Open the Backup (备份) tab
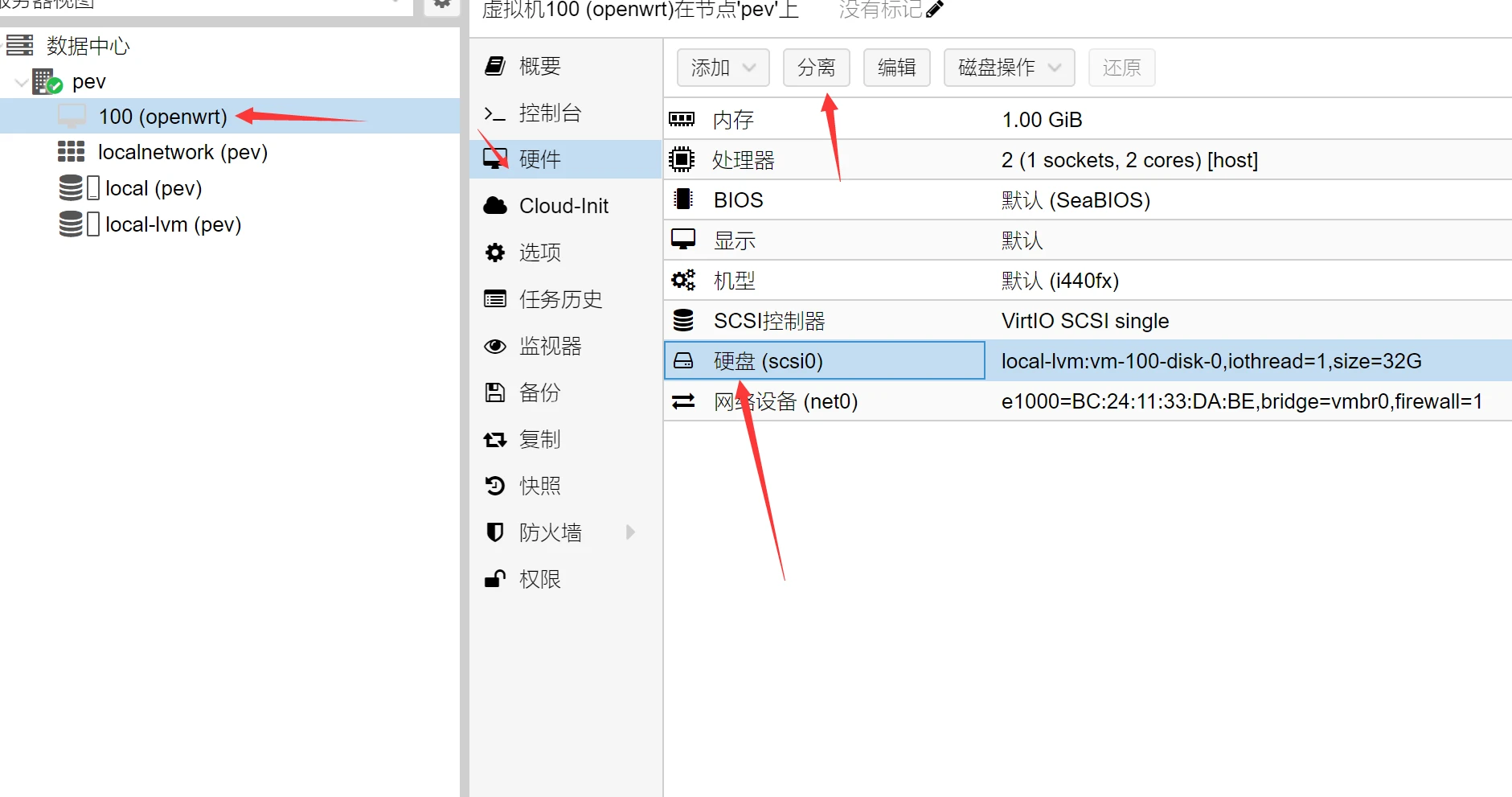This screenshot has height=797, width=1512. click(x=566, y=392)
